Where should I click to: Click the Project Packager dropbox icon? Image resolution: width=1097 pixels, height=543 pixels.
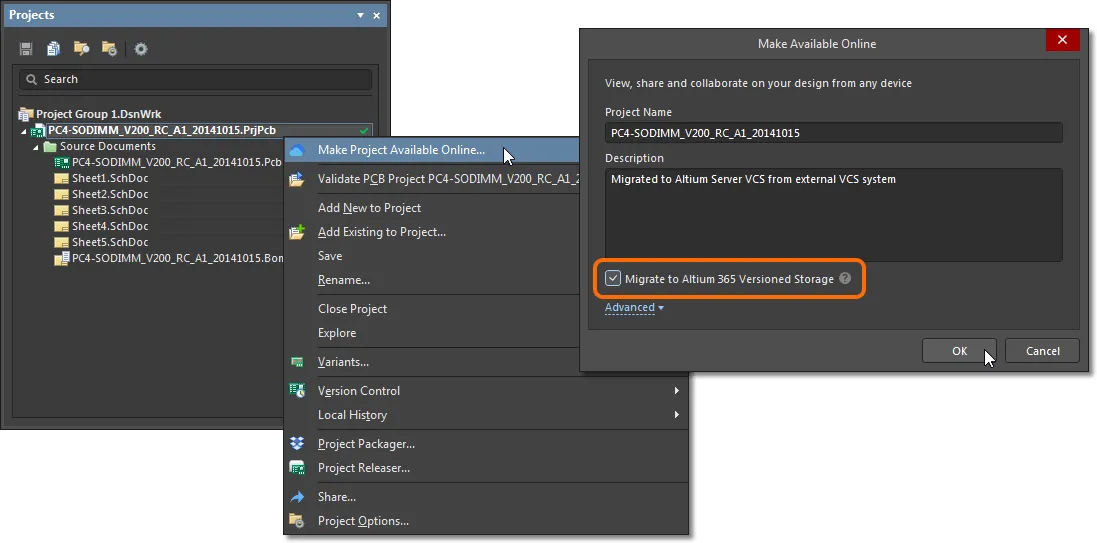[297, 444]
